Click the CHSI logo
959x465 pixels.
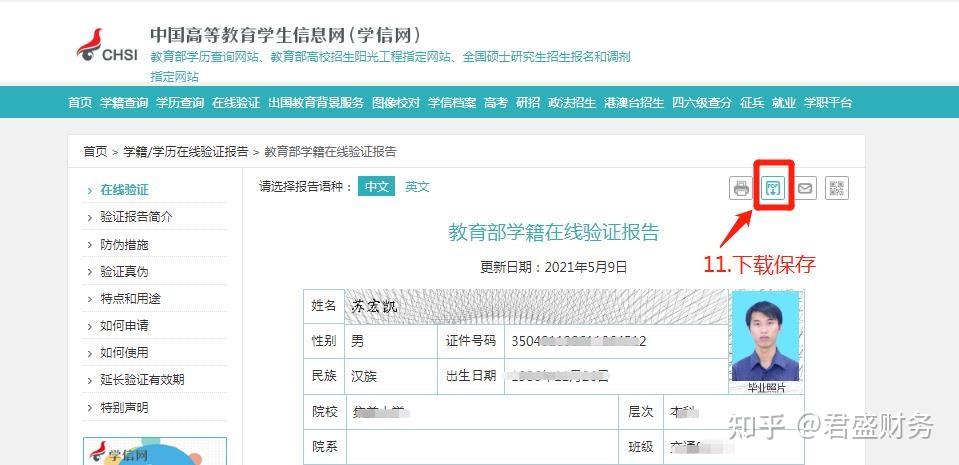coord(107,46)
